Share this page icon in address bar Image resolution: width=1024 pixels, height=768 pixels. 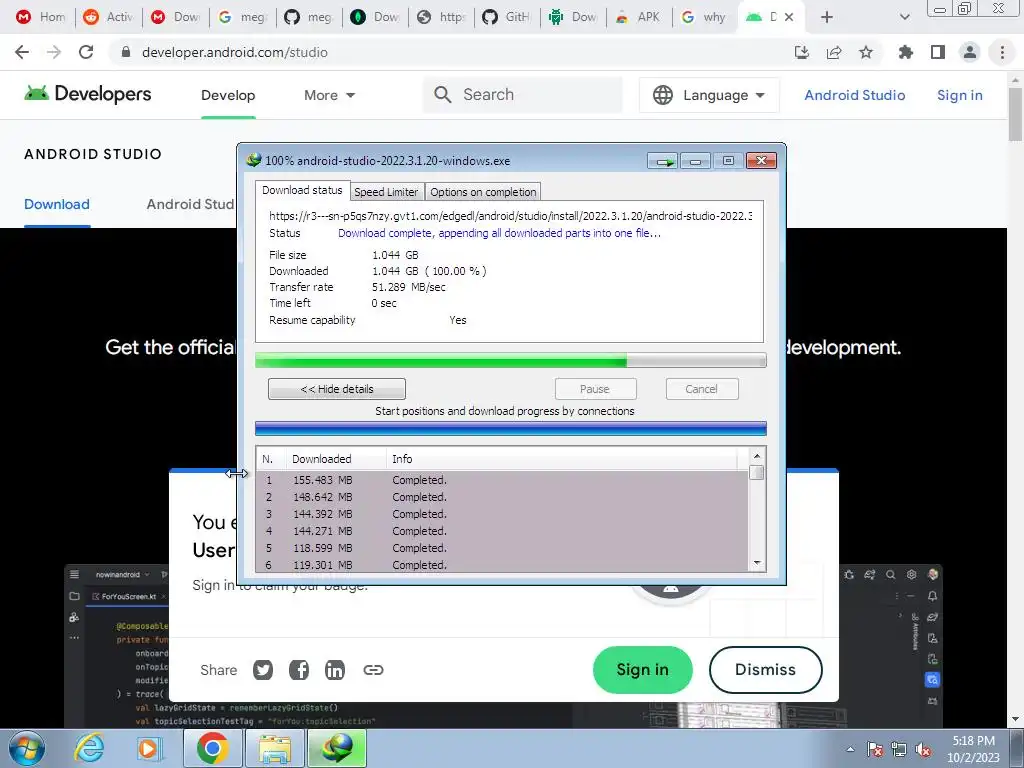[x=834, y=52]
